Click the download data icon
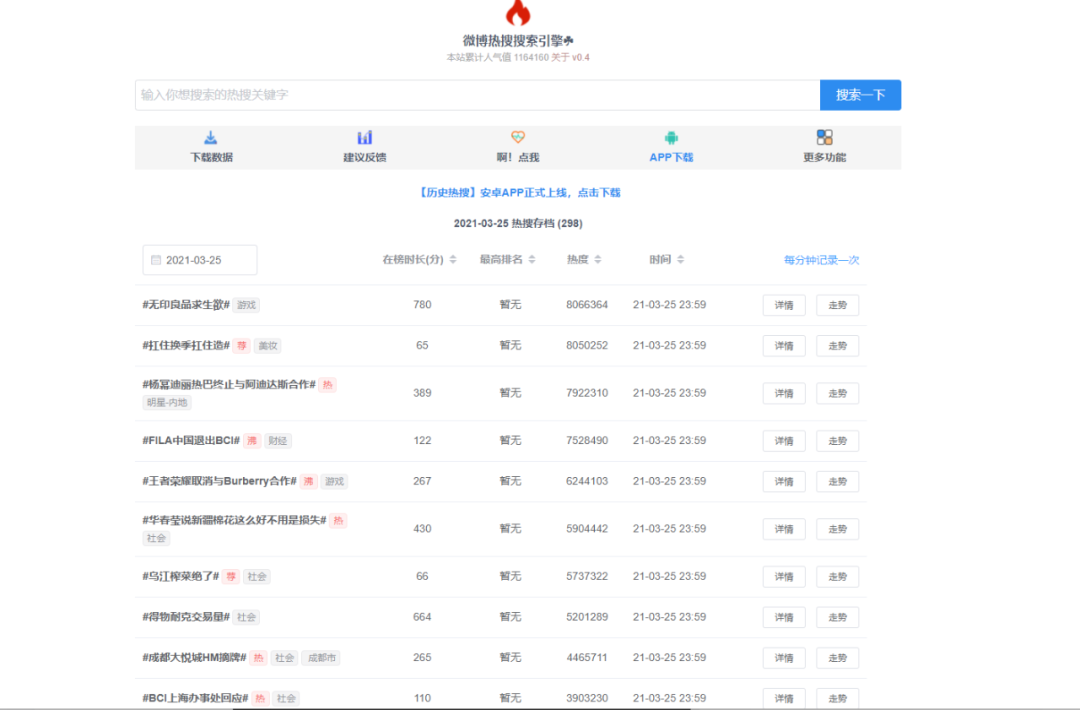This screenshot has width=1080, height=710. tap(211, 138)
